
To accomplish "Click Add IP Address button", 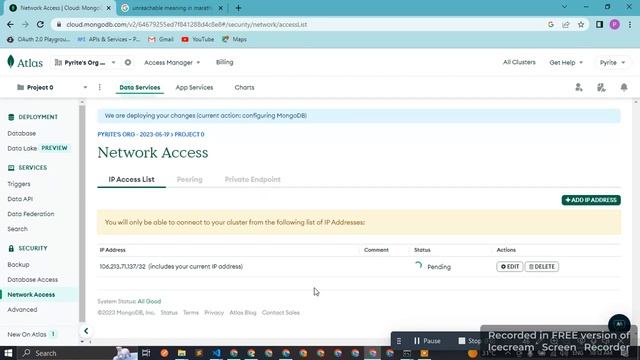I will [x=591, y=200].
